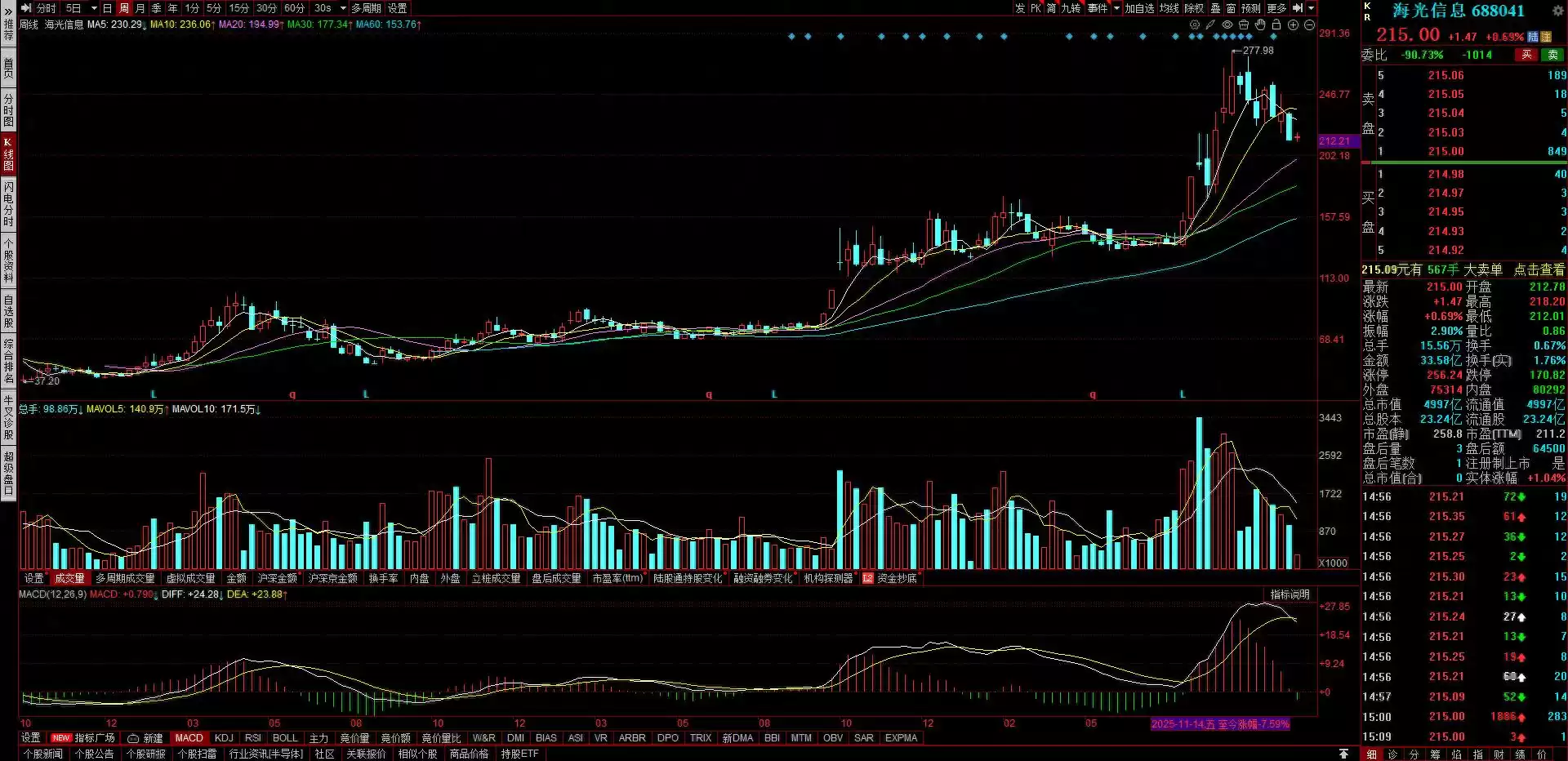
Task: Click the collapse arrow icon beside 分时
Action: (x=26, y=8)
